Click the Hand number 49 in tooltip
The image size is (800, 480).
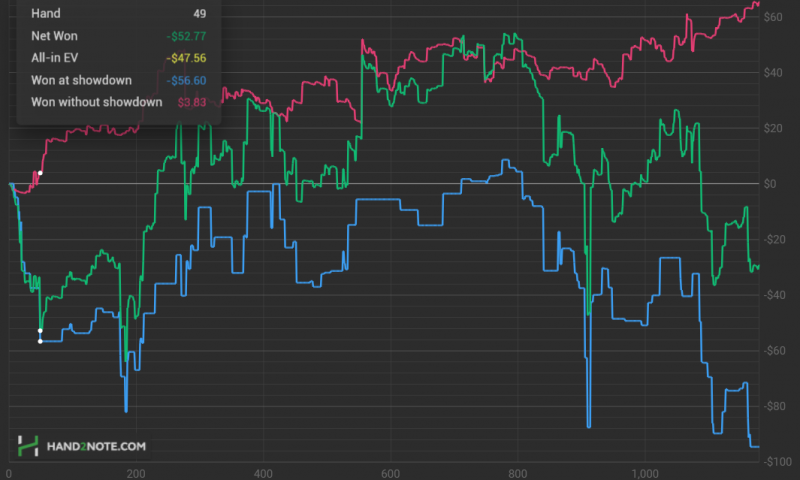coord(199,14)
